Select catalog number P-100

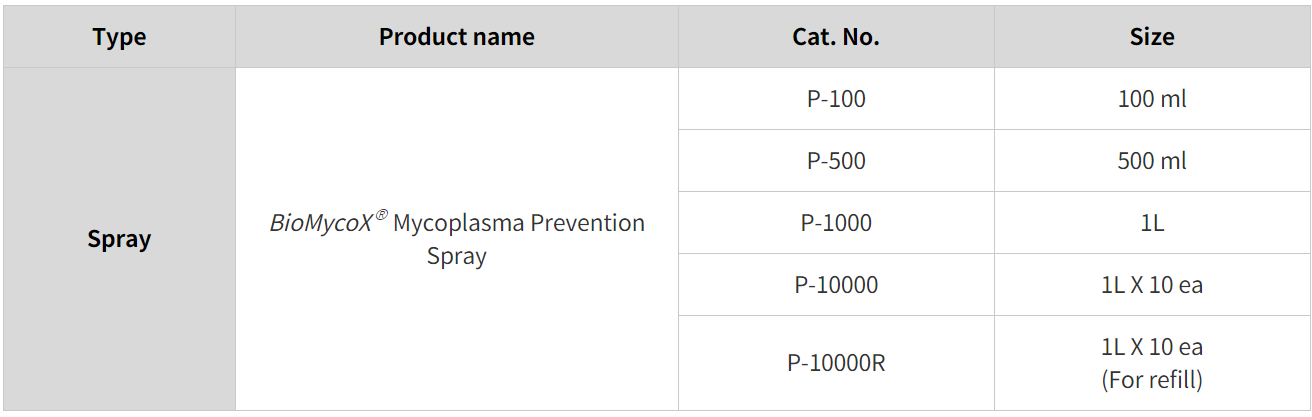click(x=835, y=99)
